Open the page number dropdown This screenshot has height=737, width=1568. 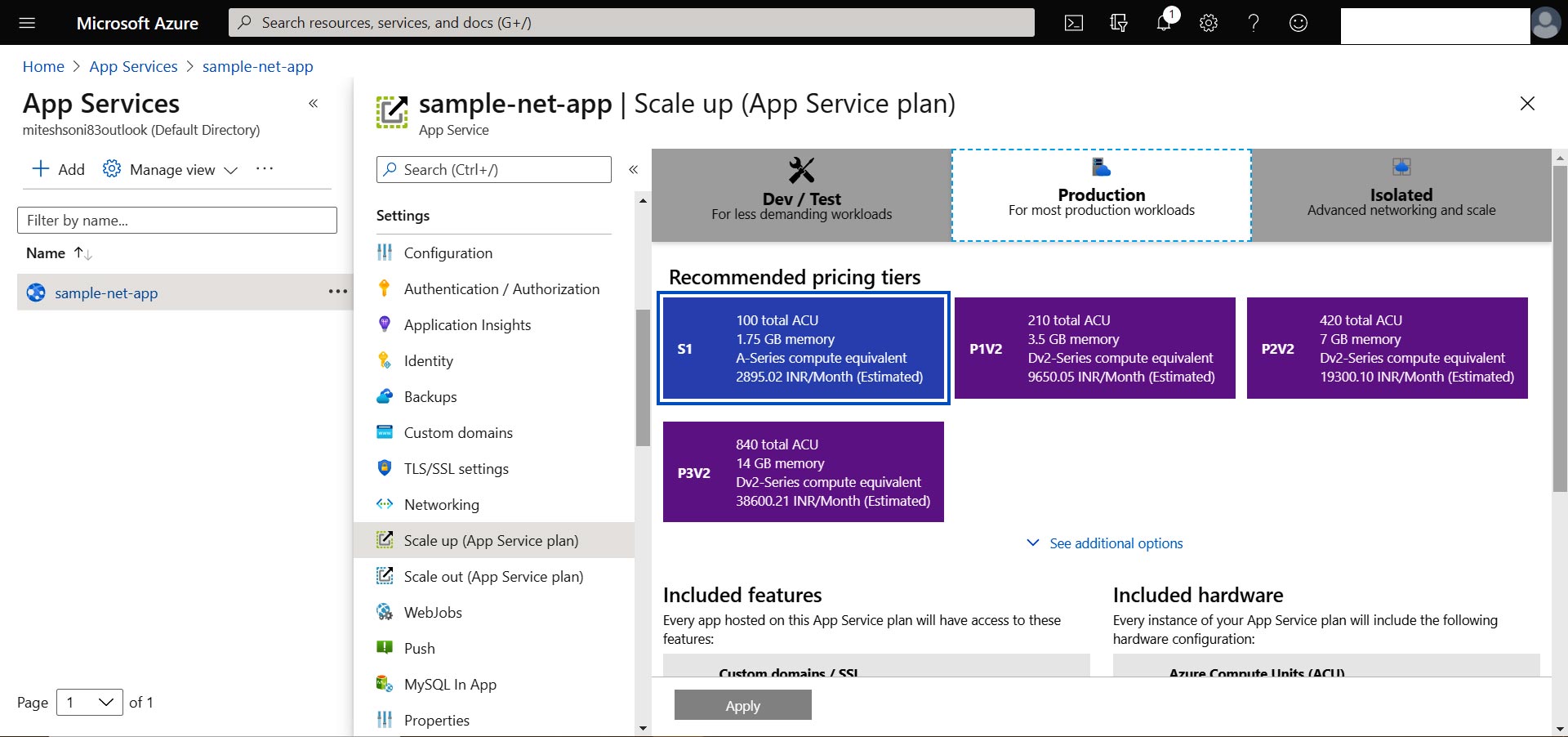tap(89, 702)
